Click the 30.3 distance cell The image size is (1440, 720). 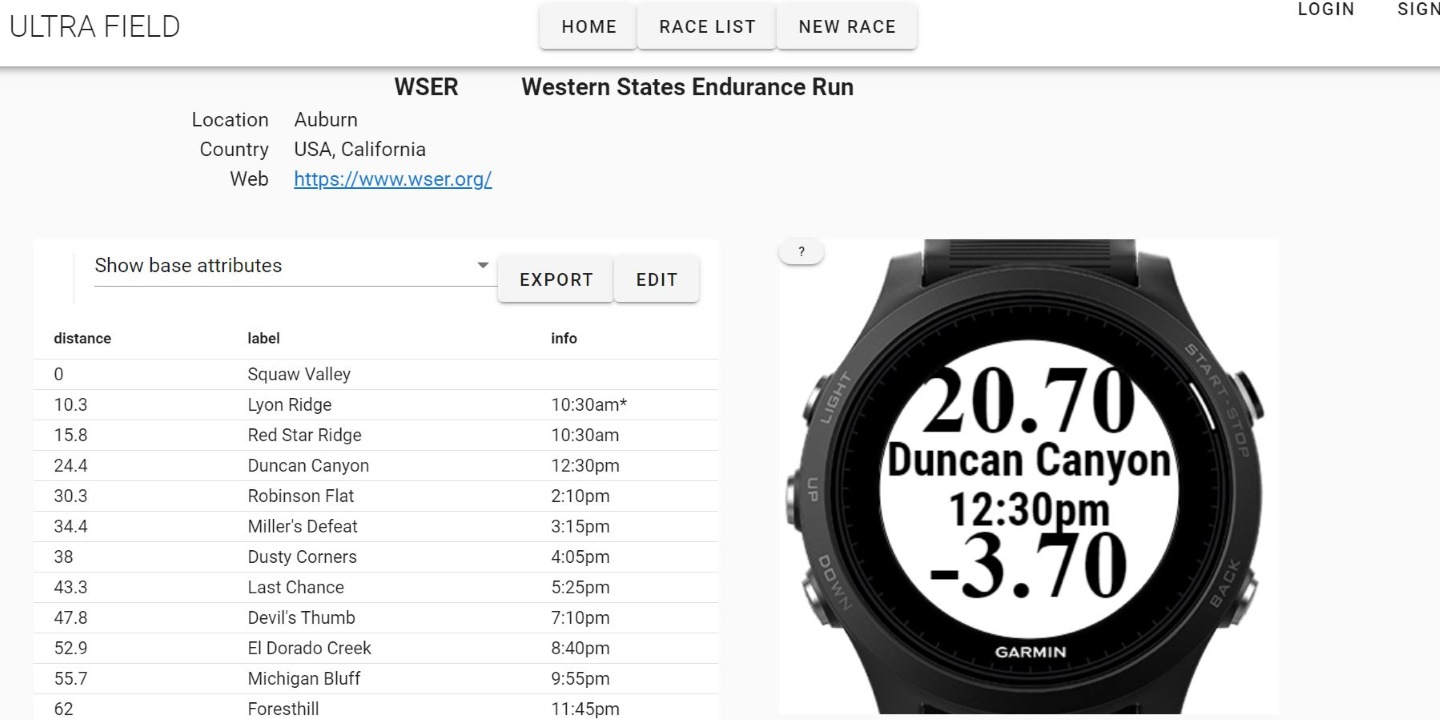point(70,496)
